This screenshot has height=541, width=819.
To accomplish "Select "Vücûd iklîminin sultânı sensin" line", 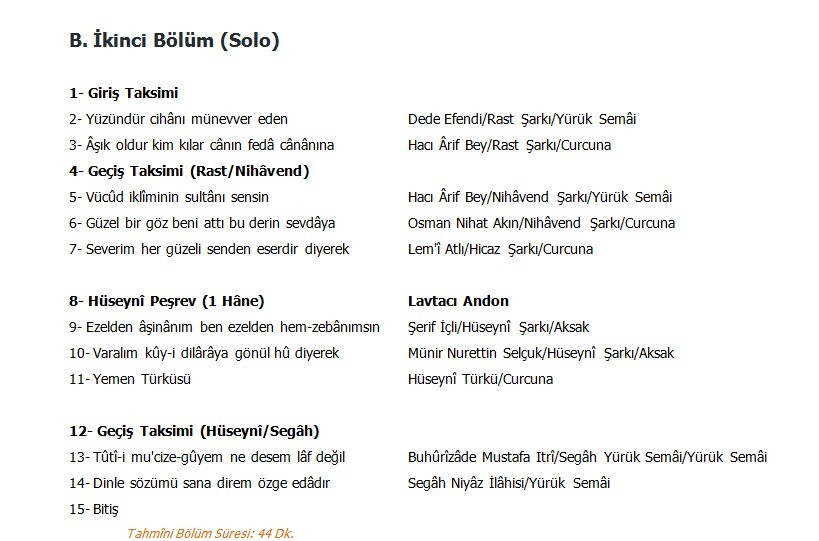I will [x=169, y=197].
